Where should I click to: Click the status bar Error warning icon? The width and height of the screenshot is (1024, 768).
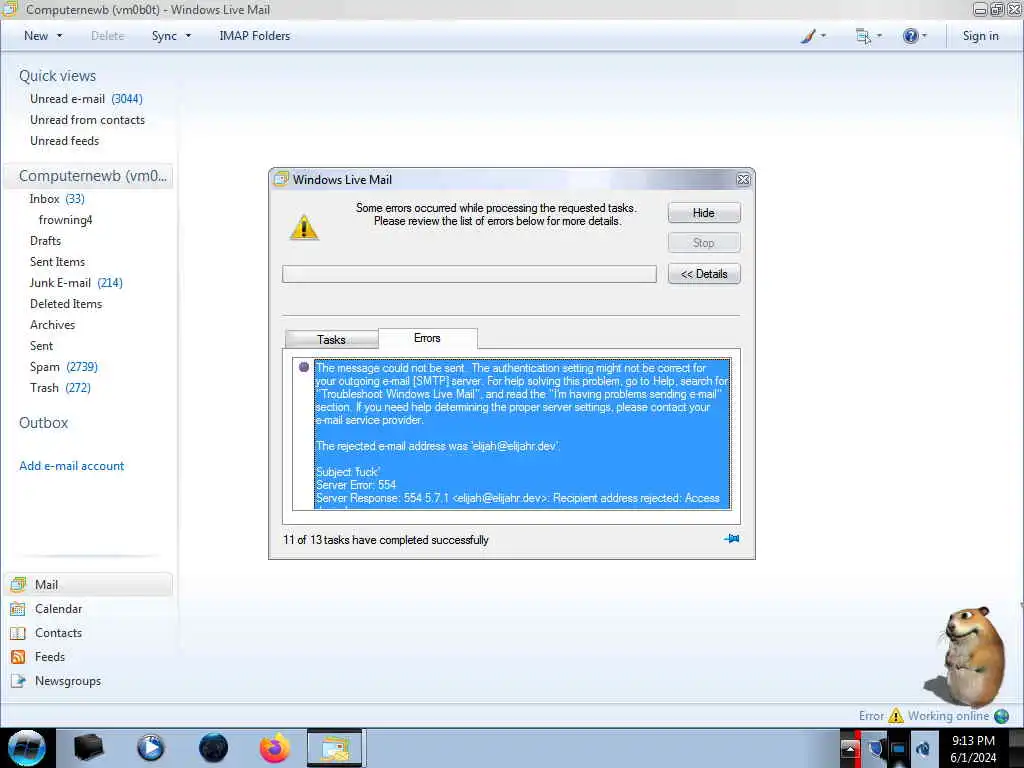tap(896, 716)
